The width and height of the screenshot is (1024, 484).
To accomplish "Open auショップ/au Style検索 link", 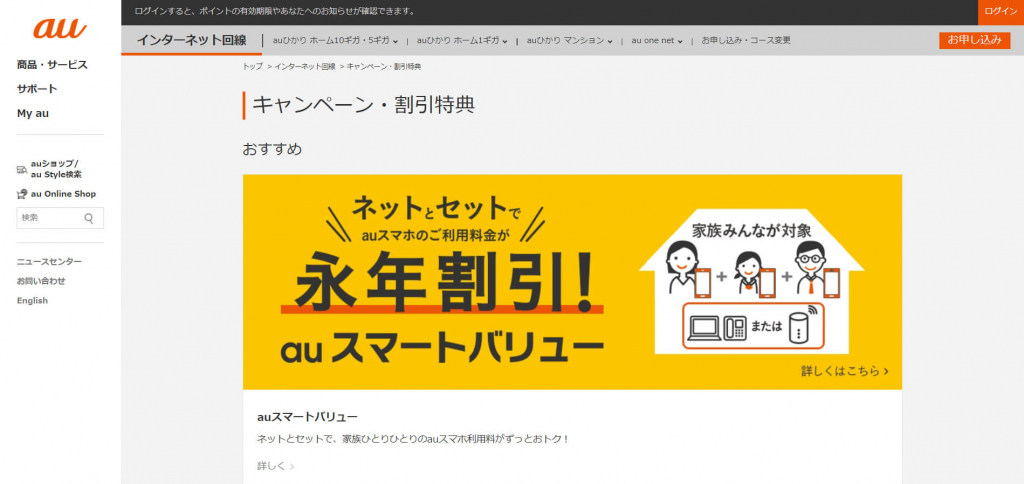I will [56, 169].
